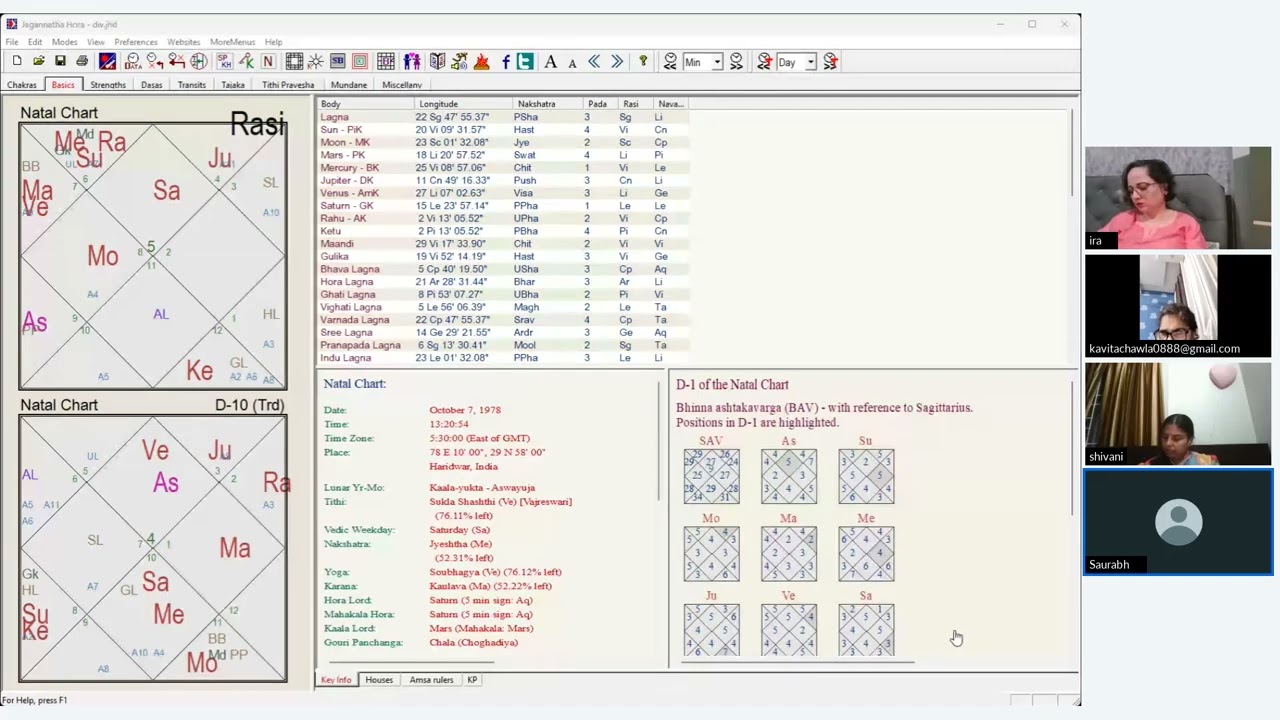
Task: Switch to the Miscellany tab
Action: 402,85
